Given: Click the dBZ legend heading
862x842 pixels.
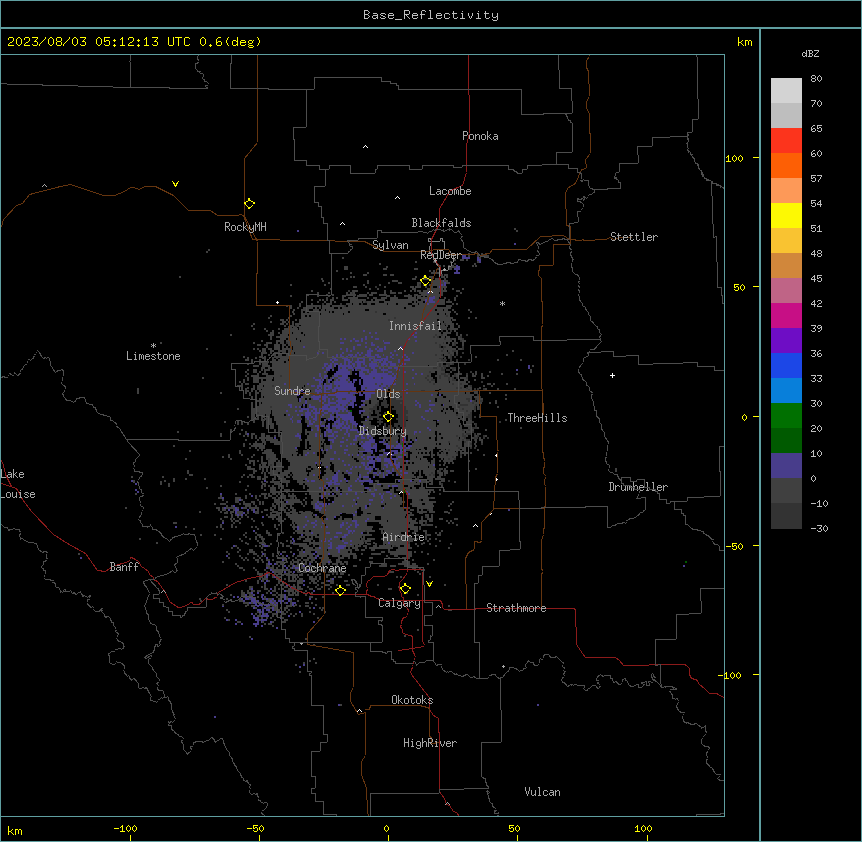Looking at the screenshot, I should tap(810, 53).
